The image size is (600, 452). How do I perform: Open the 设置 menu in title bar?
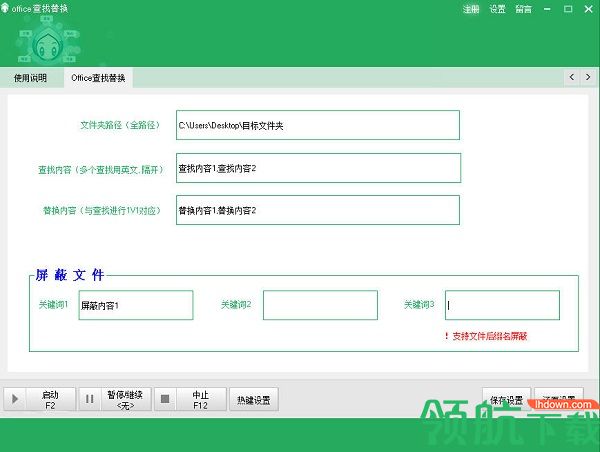pyautogui.click(x=497, y=9)
